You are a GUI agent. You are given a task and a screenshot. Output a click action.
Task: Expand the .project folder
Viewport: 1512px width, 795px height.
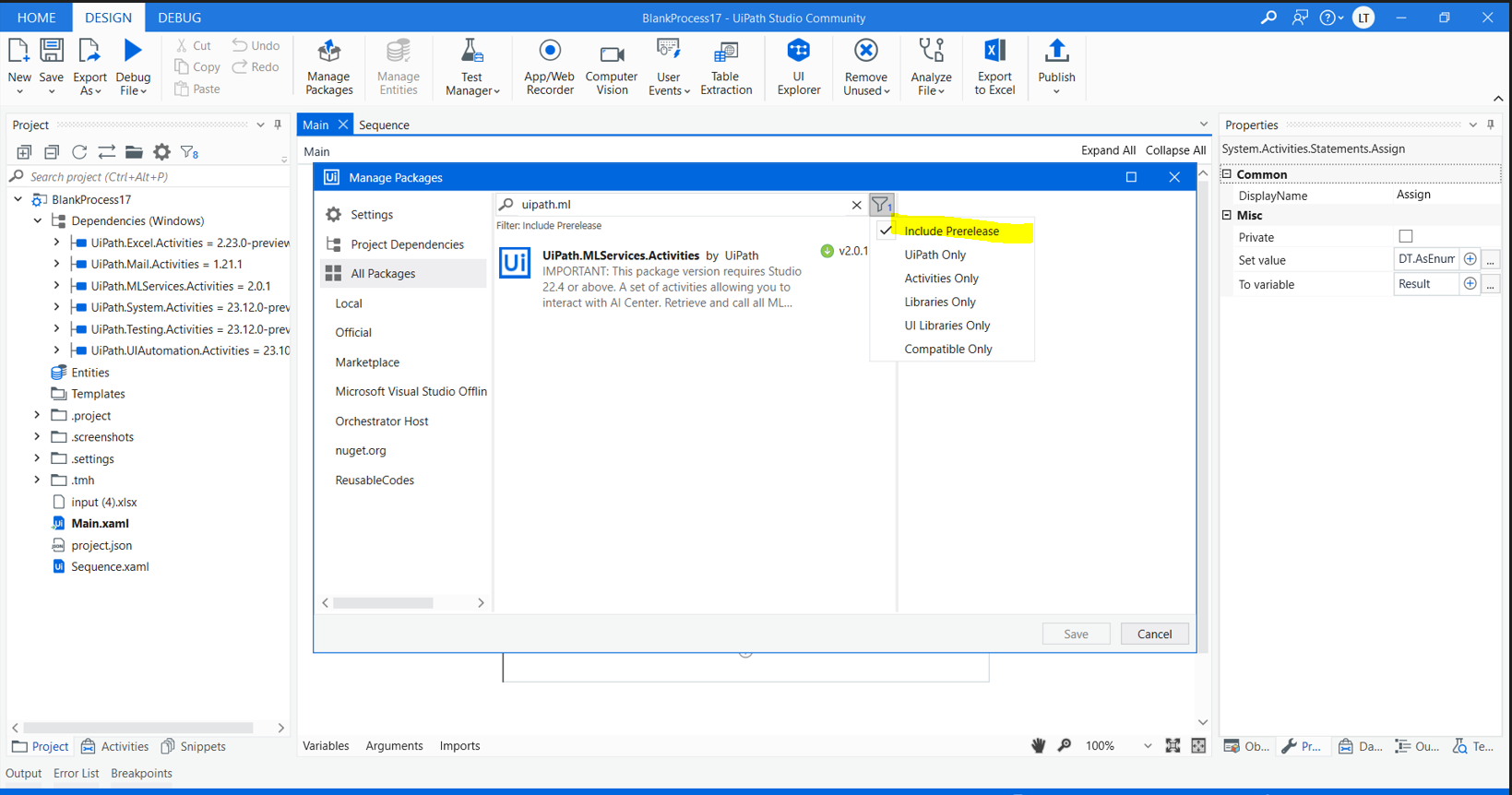38,415
